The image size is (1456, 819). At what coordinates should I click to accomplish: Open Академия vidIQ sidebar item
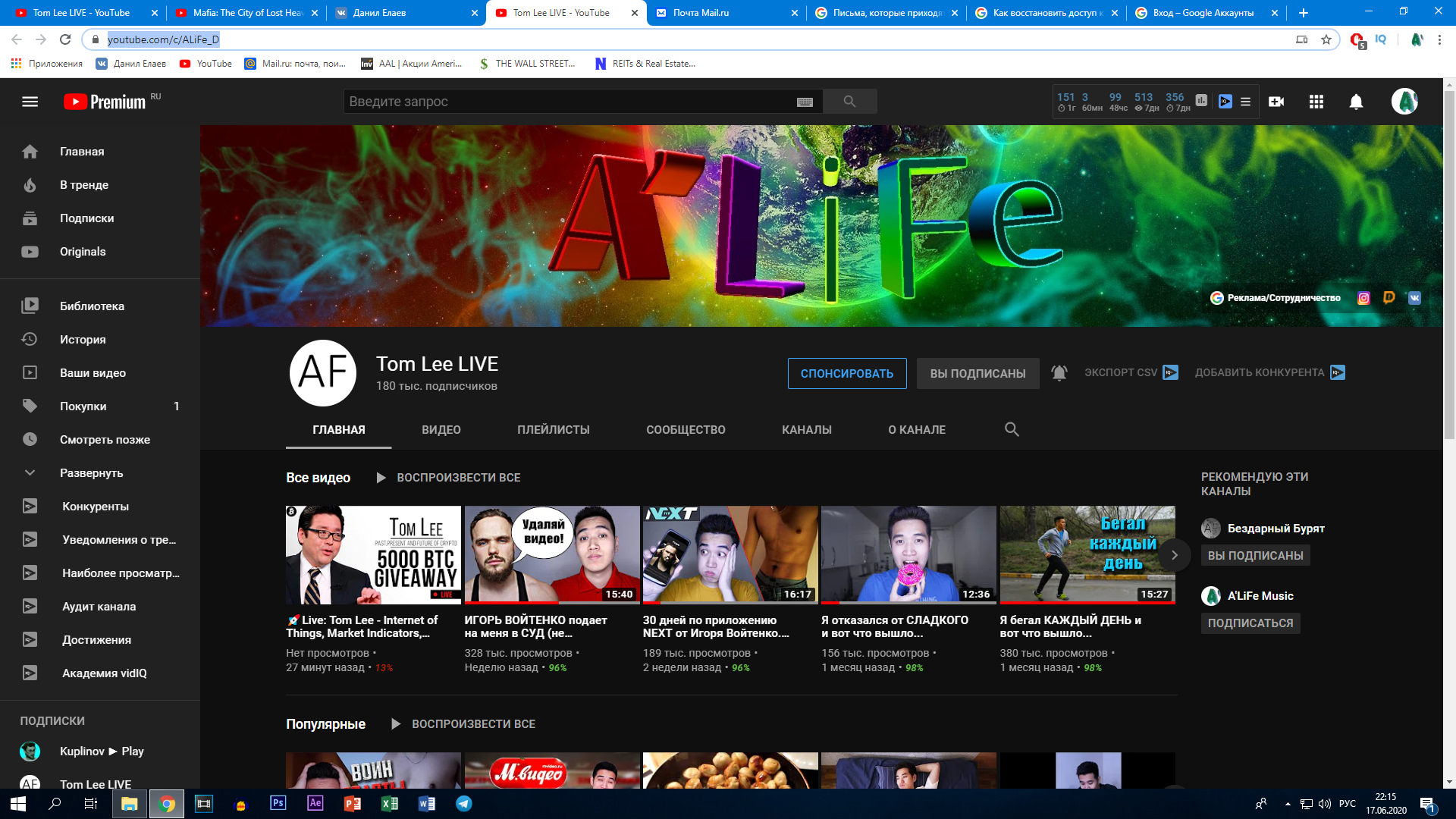point(100,673)
